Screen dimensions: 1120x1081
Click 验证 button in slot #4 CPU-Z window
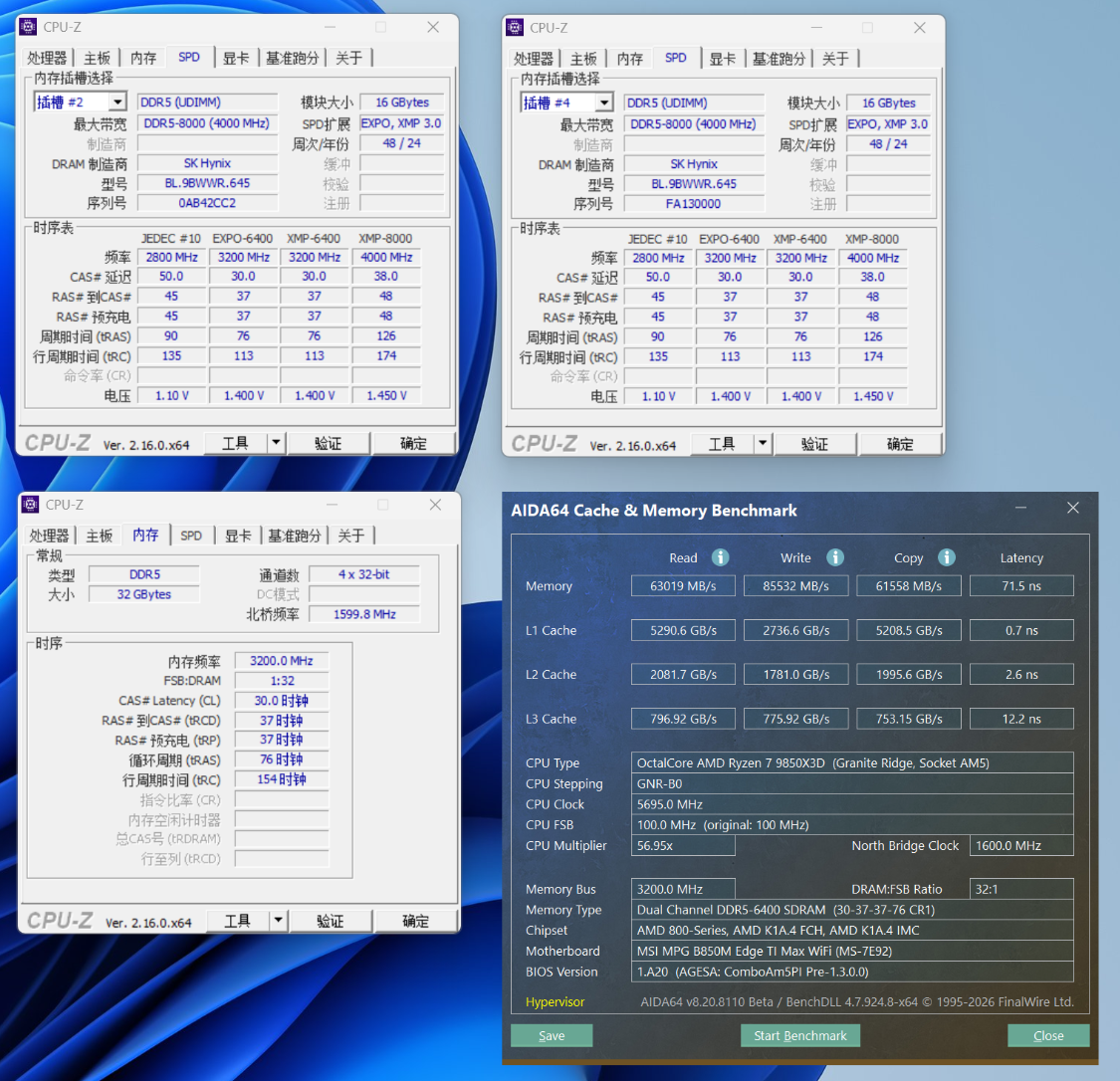pos(814,444)
